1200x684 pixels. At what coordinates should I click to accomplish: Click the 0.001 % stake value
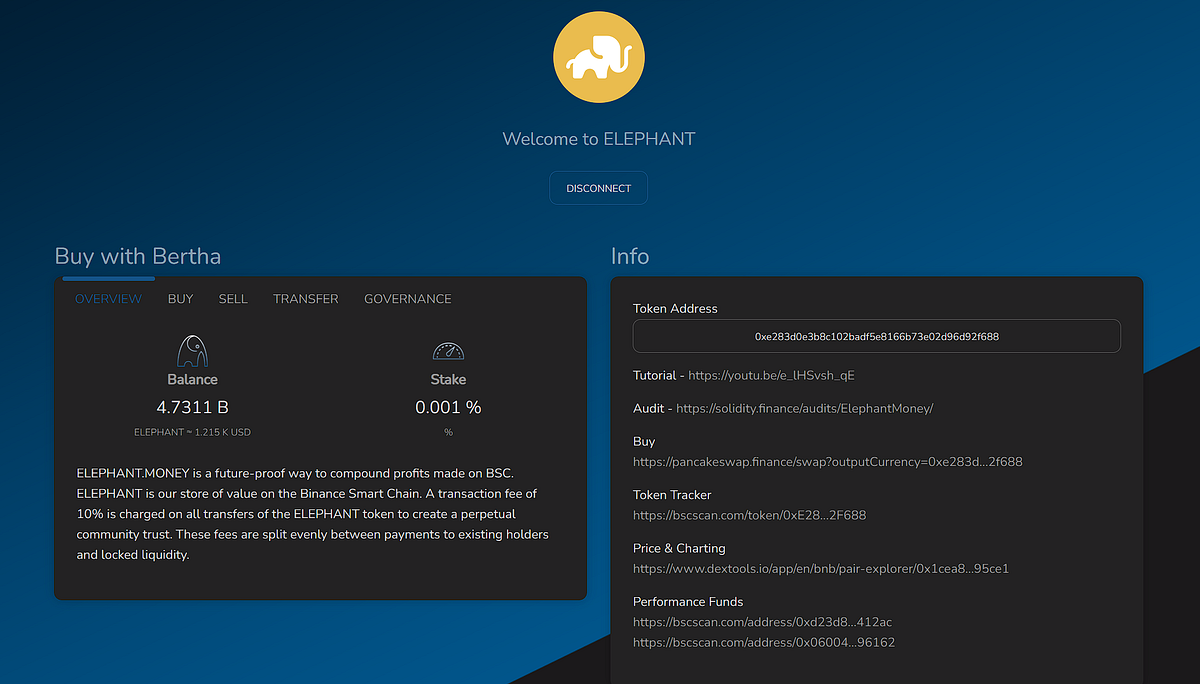click(448, 407)
